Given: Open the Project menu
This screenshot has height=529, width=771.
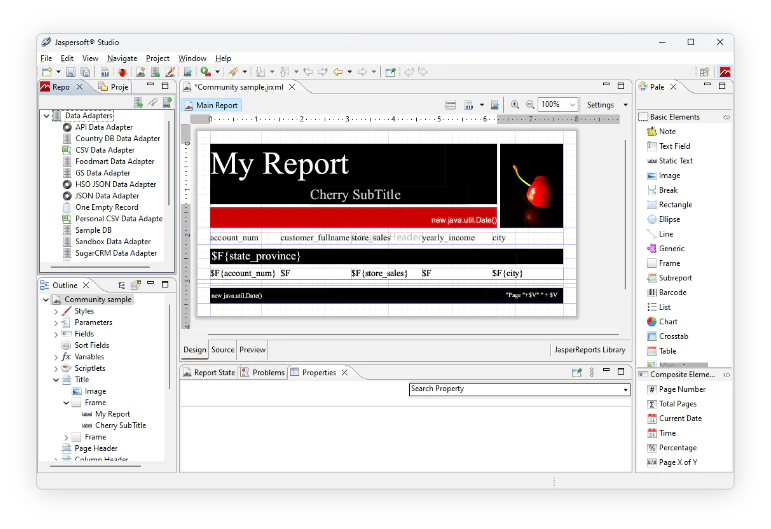Looking at the screenshot, I should pos(157,58).
